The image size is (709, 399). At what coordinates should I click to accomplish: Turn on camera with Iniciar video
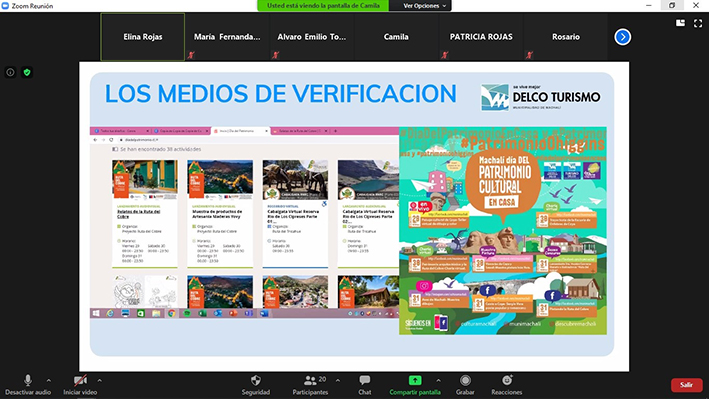coord(80,385)
